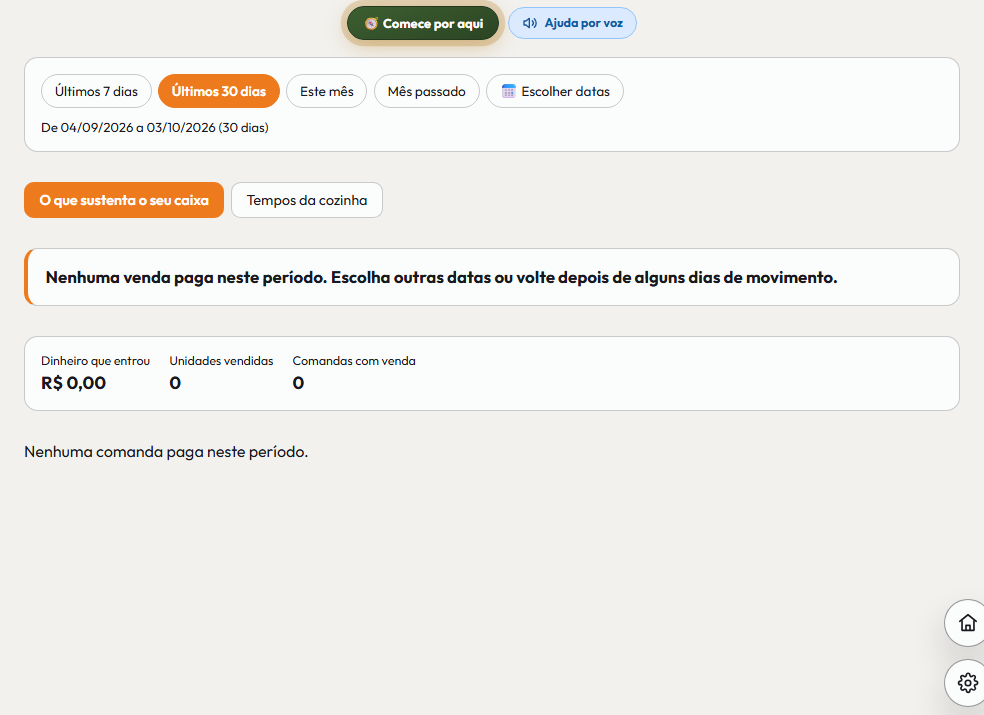984x715 pixels.
Task: Start the guide with Comece por aqui
Action: [x=423, y=23]
